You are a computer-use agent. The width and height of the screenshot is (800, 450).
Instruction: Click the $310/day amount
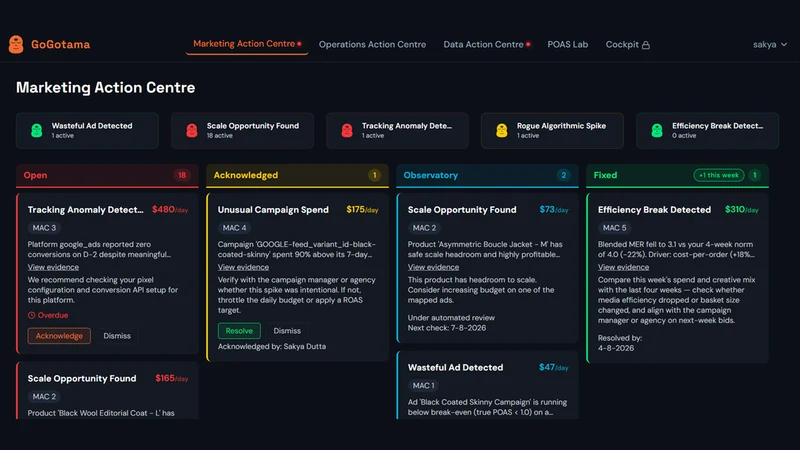742,210
